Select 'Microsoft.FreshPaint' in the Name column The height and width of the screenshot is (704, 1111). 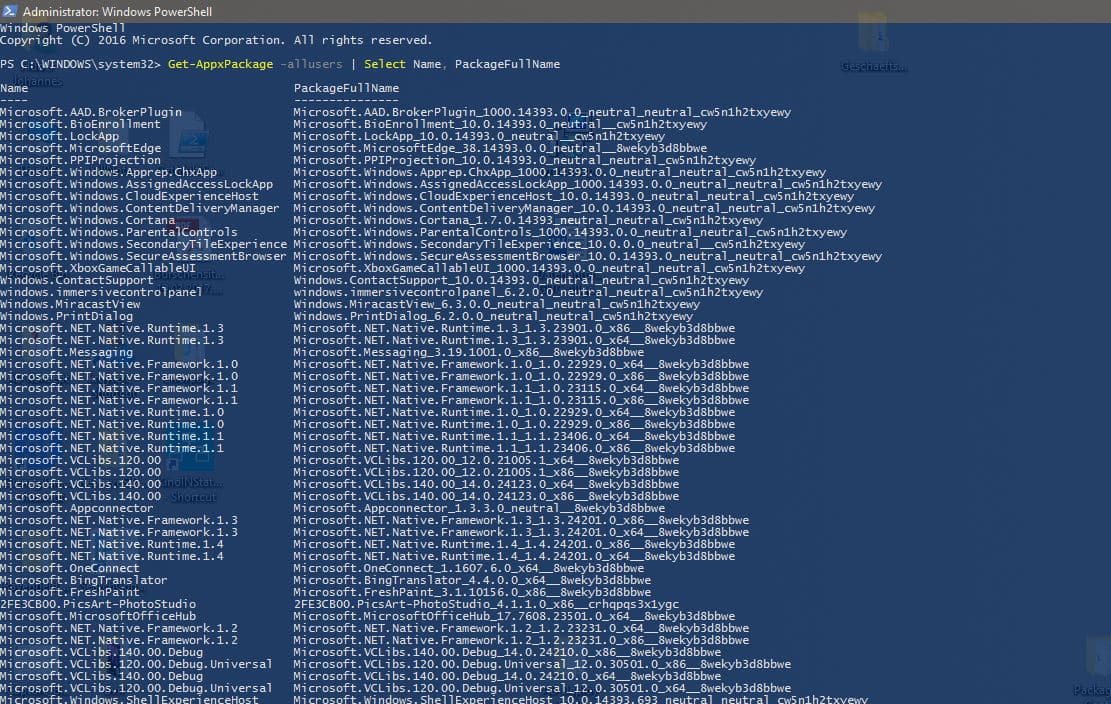70,592
